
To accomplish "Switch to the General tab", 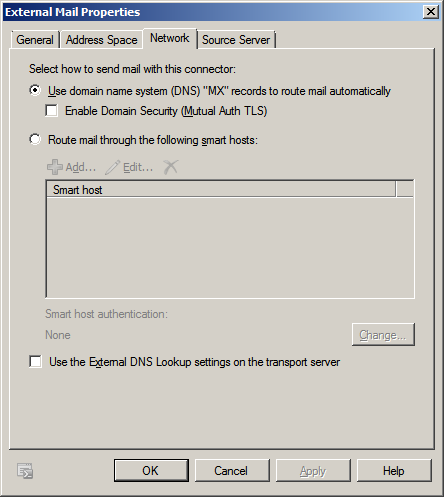I will point(35,40).
